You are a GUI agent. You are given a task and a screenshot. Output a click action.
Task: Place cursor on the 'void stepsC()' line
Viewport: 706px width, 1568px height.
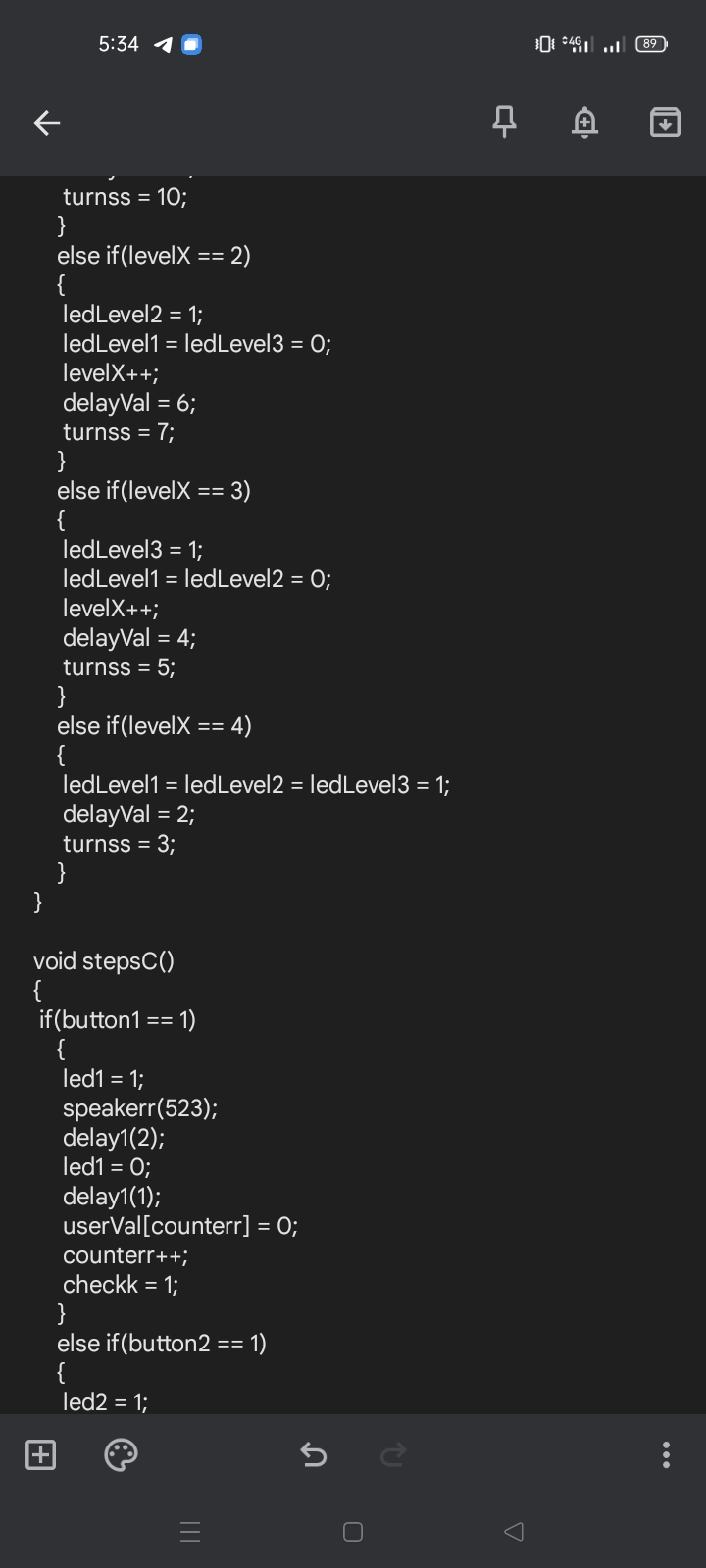click(103, 960)
